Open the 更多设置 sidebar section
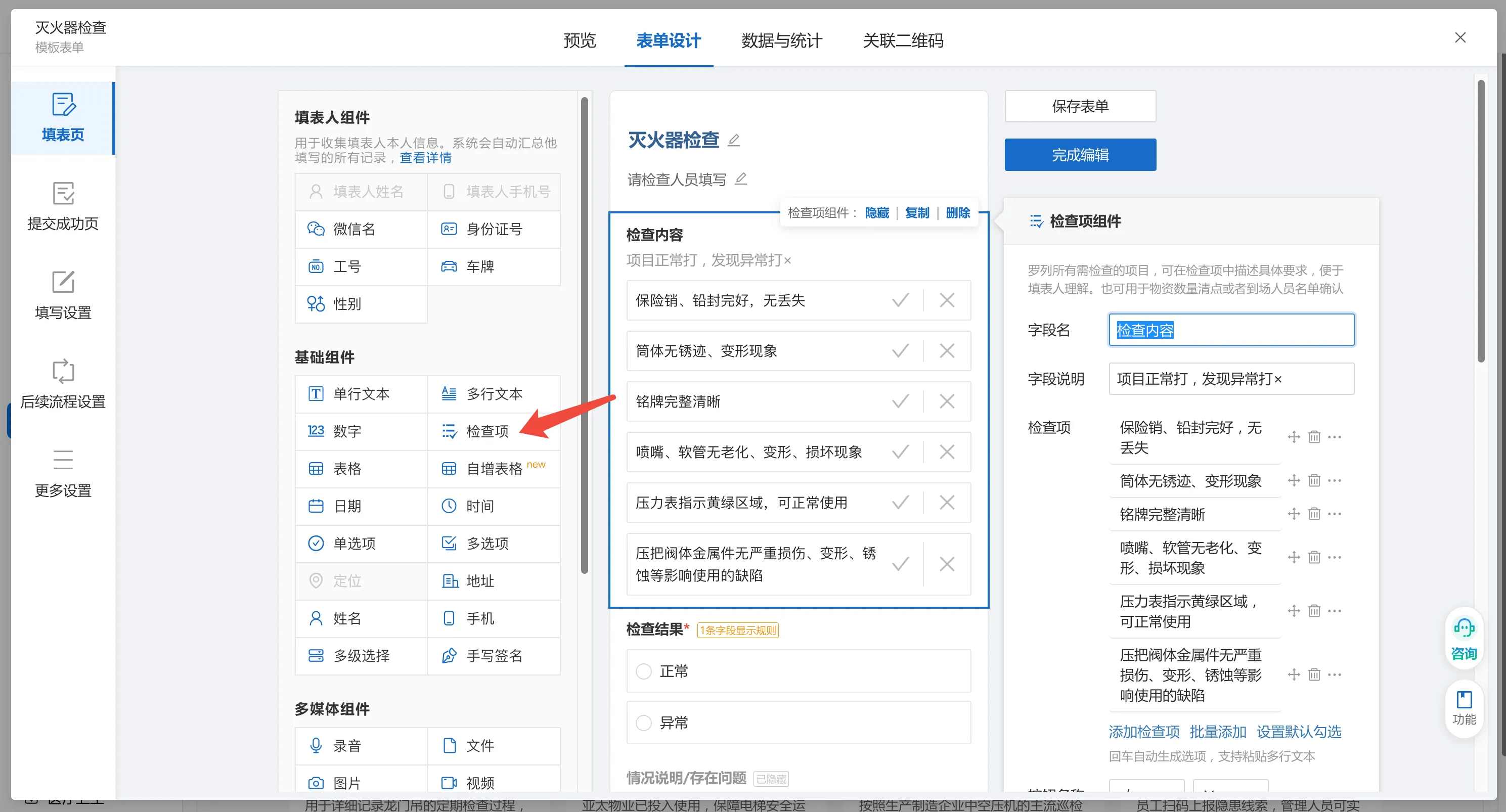This screenshot has height=812, width=1506. click(x=63, y=473)
